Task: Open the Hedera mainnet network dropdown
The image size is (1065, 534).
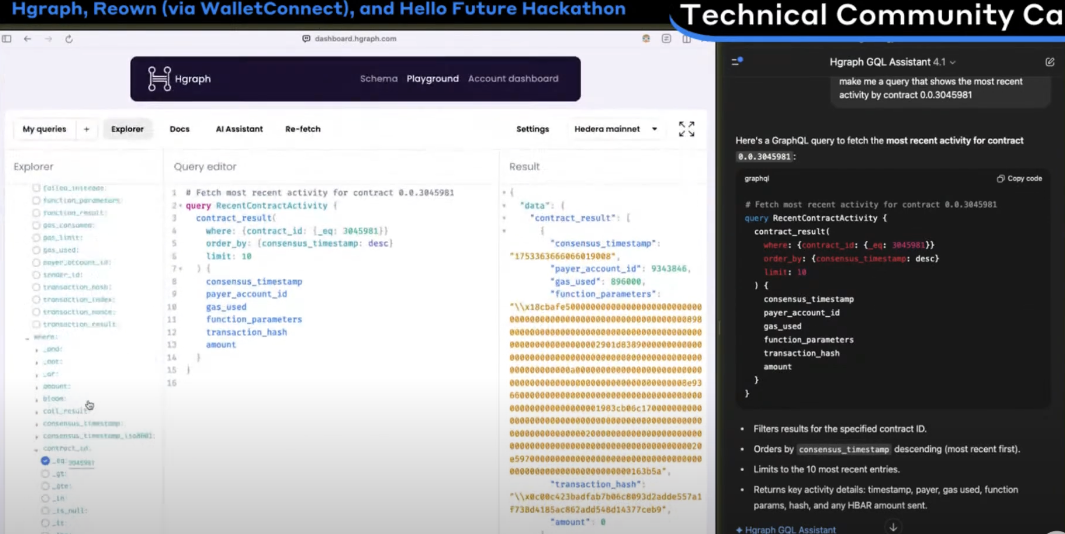Action: point(615,129)
